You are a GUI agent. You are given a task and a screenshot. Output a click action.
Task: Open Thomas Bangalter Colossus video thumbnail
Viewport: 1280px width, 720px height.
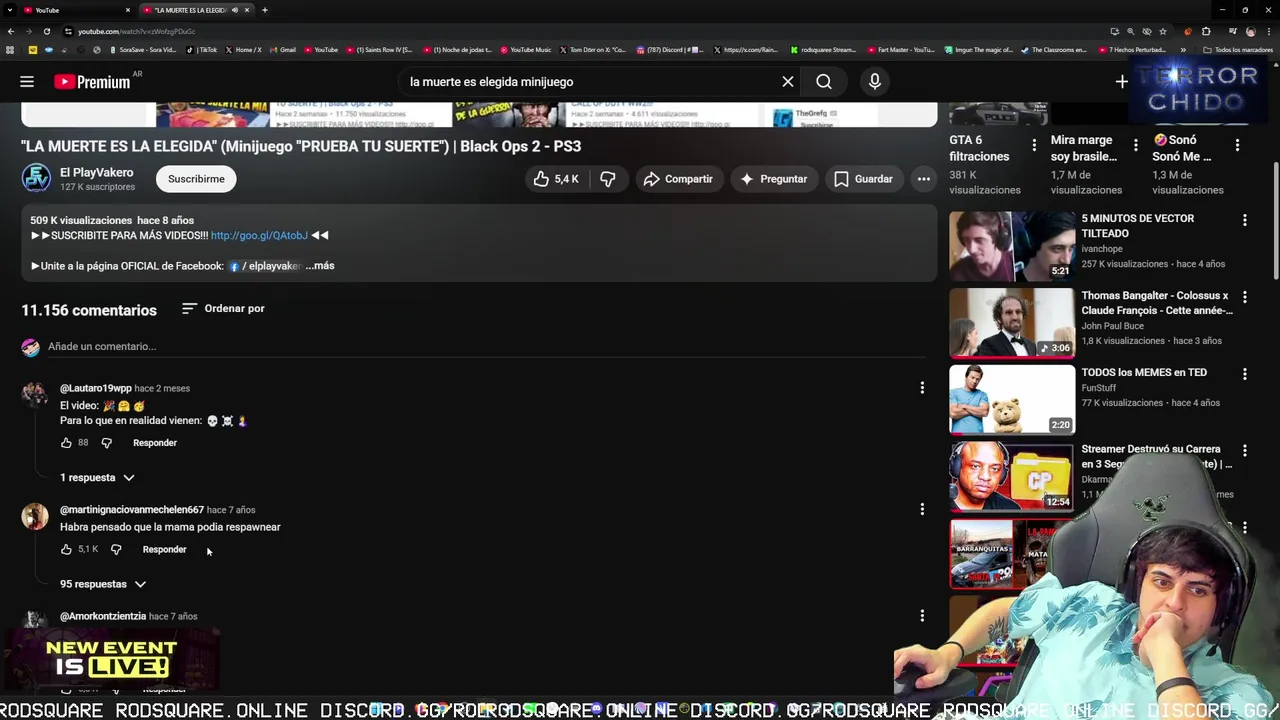(1011, 323)
